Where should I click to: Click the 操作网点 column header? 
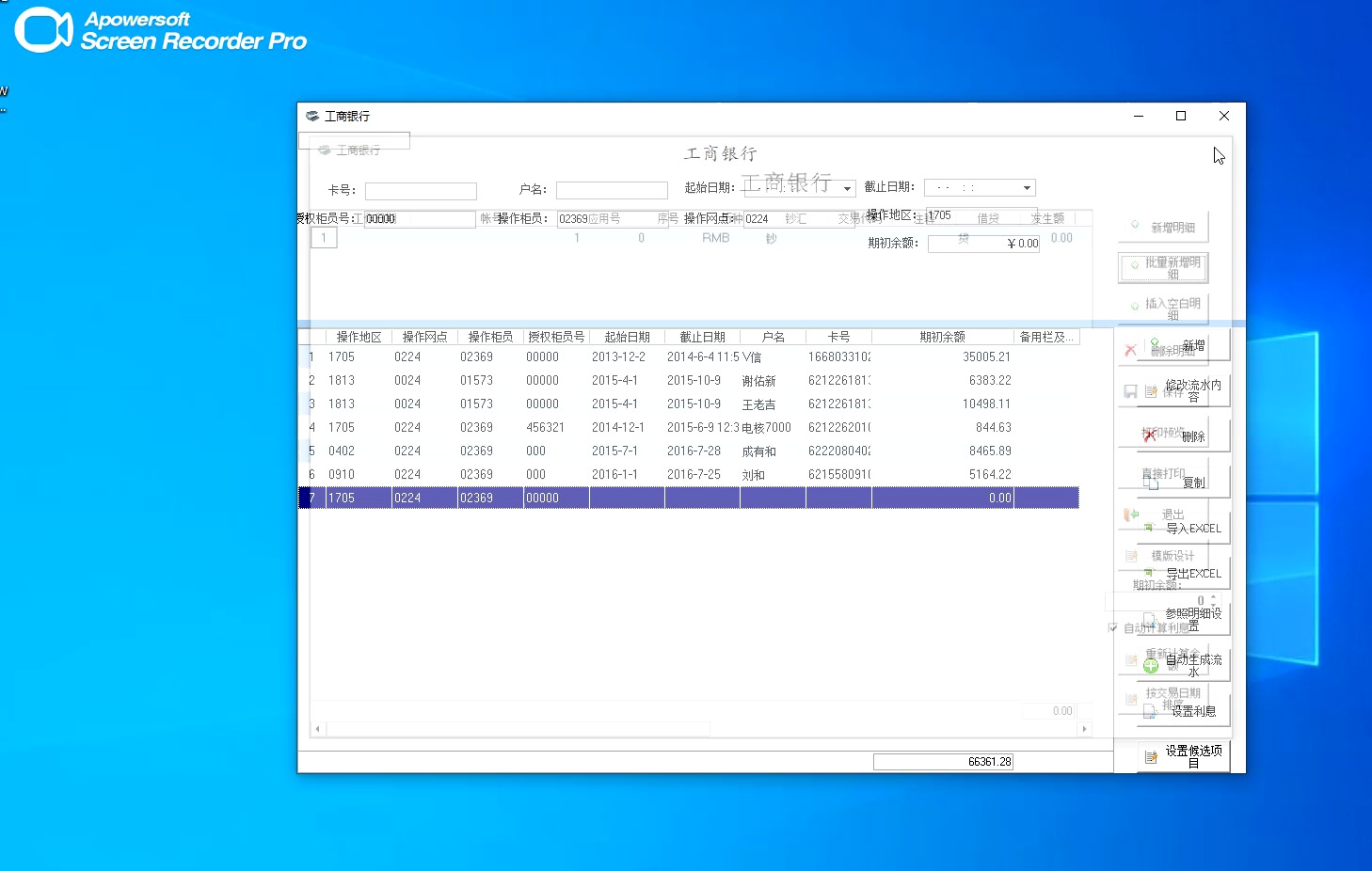point(425,337)
